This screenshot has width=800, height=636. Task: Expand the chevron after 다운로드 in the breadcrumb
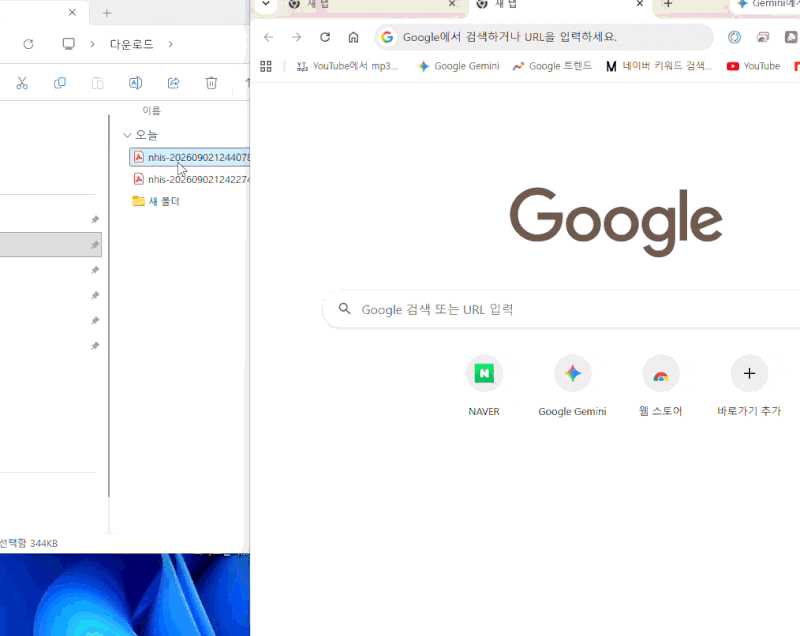[170, 44]
